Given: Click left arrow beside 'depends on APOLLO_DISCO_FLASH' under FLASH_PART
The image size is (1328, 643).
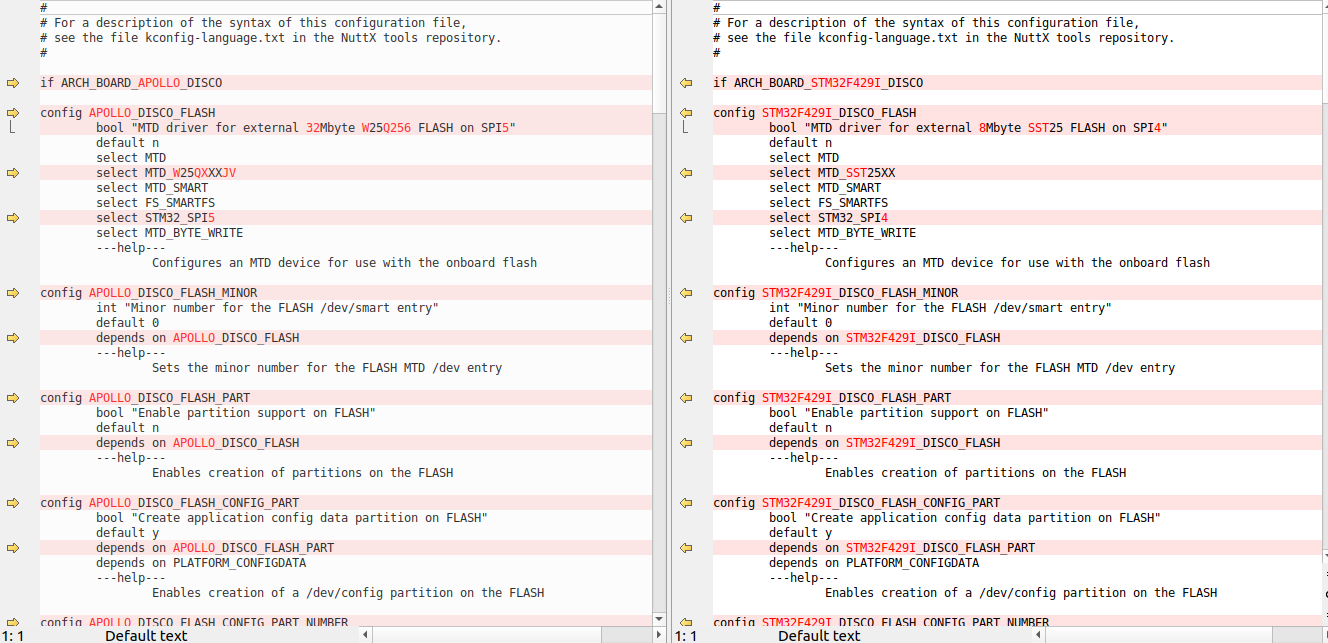Looking at the screenshot, I should [x=13, y=443].
